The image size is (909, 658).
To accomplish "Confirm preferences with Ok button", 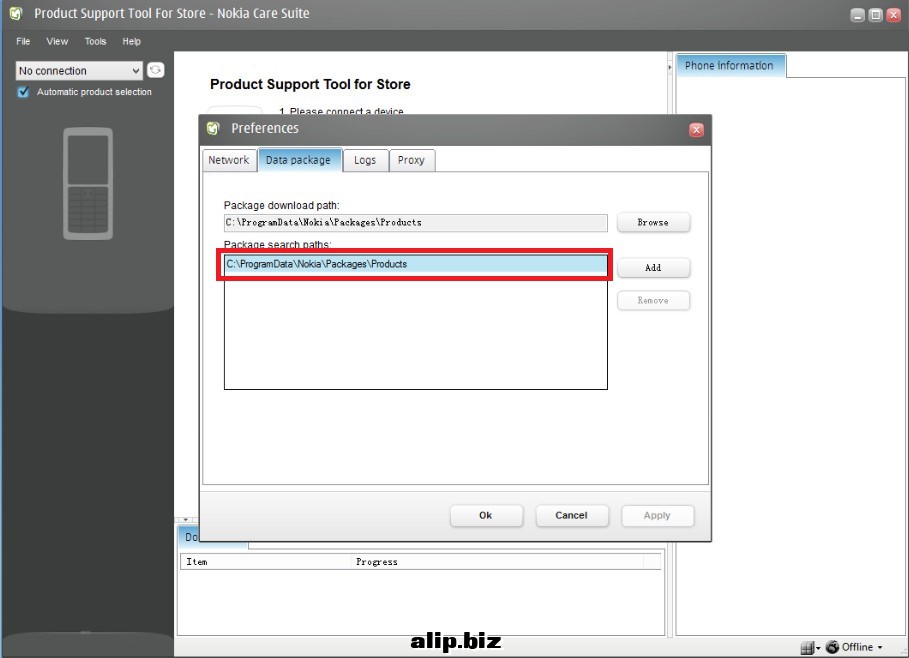I will (x=486, y=515).
